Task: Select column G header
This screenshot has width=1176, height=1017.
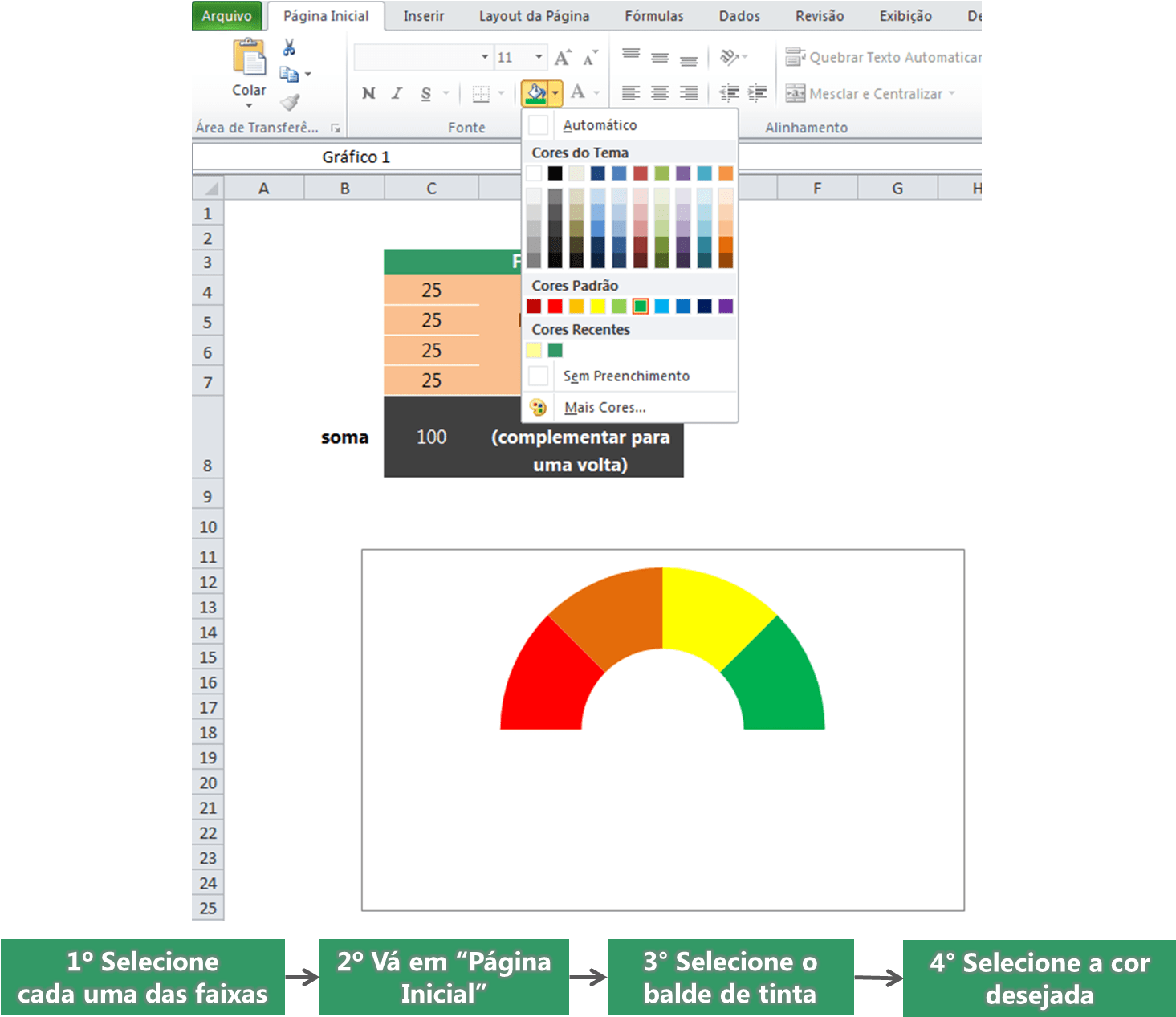Action: pyautogui.click(x=897, y=189)
